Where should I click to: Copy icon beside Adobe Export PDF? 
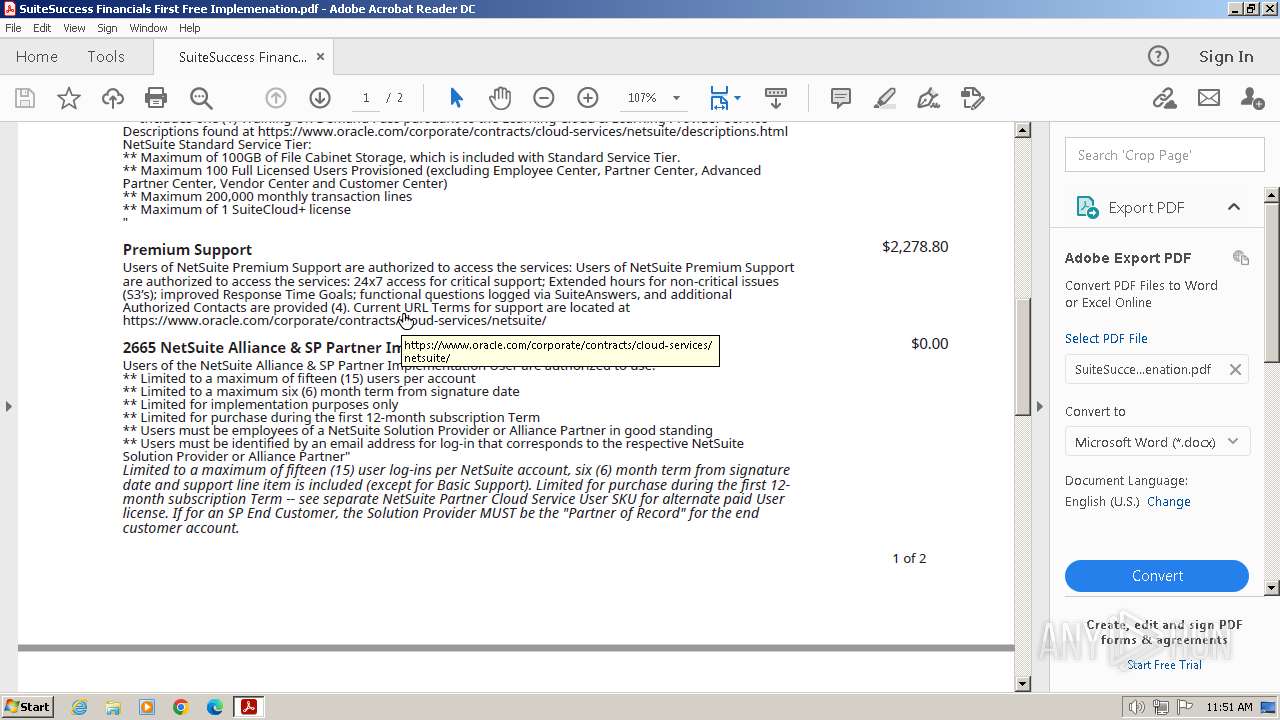click(x=1241, y=258)
